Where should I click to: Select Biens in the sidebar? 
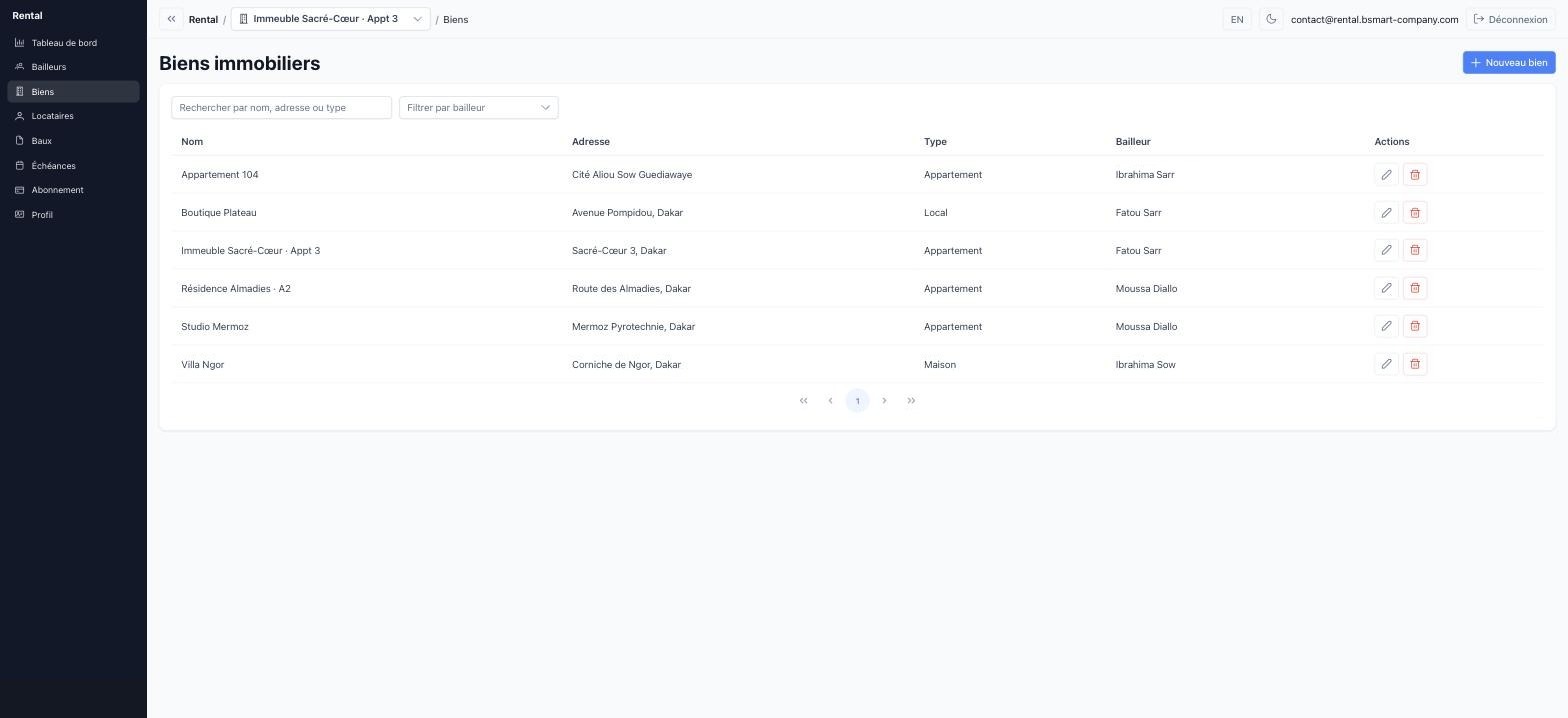[73, 92]
